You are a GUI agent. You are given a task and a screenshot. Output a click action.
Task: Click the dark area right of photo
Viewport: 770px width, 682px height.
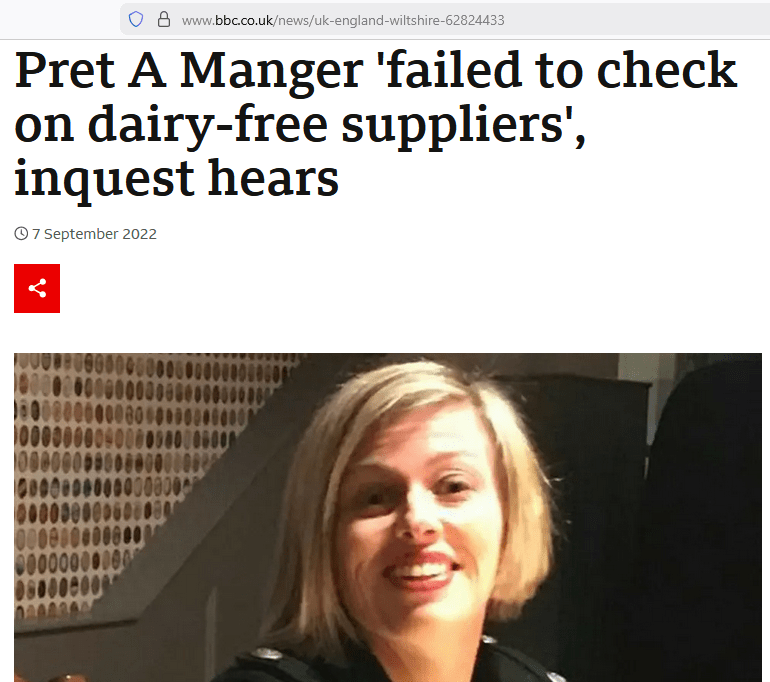[x=707, y=516]
